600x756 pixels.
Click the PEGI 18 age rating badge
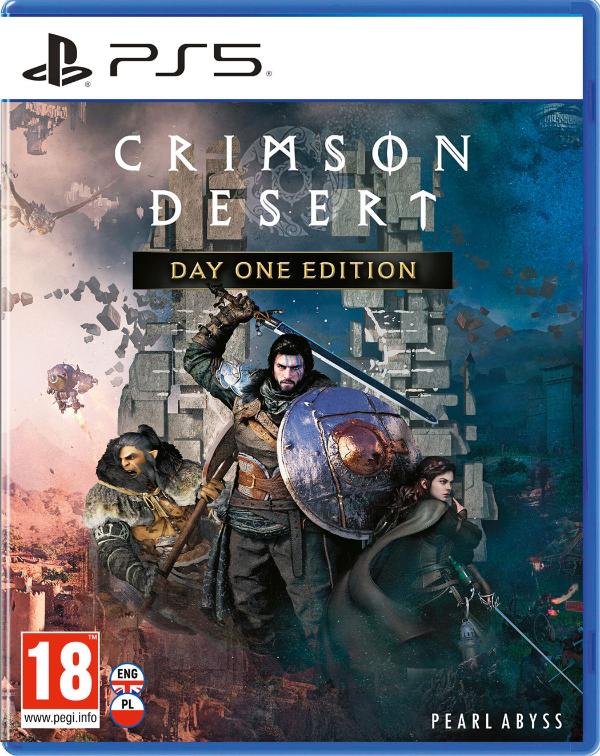pyautogui.click(x=60, y=680)
